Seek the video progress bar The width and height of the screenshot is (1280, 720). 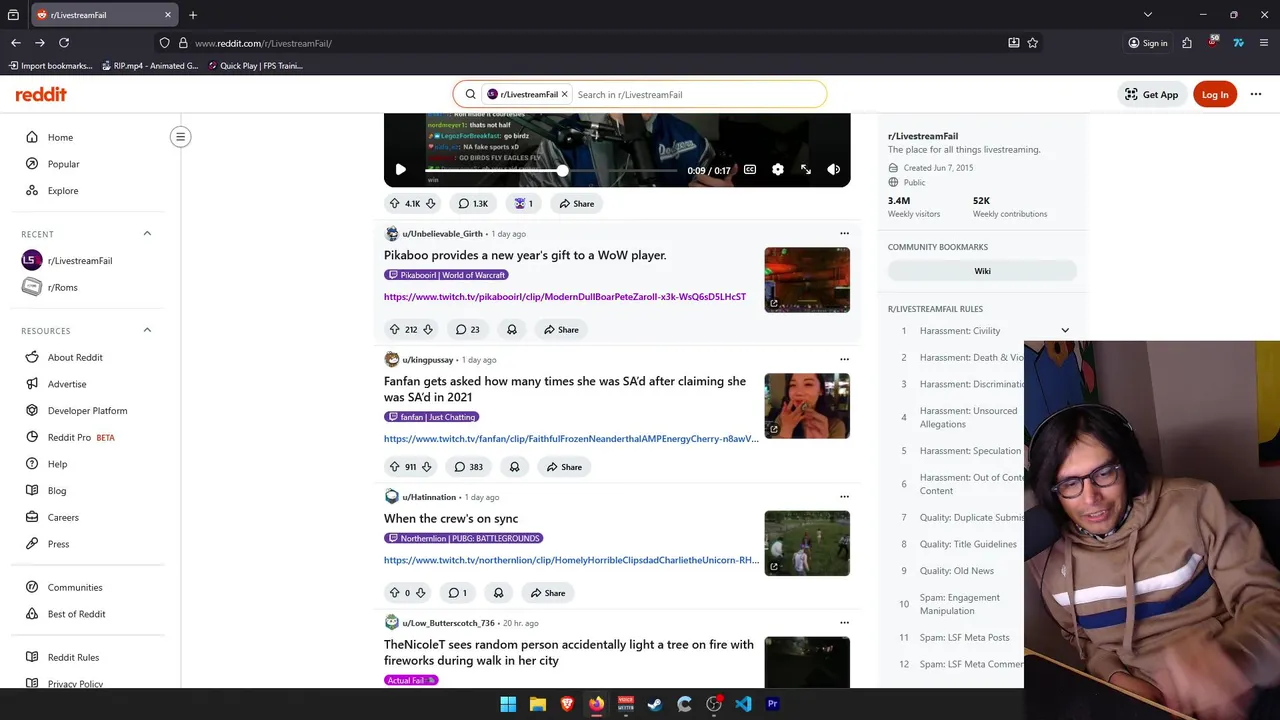(551, 170)
